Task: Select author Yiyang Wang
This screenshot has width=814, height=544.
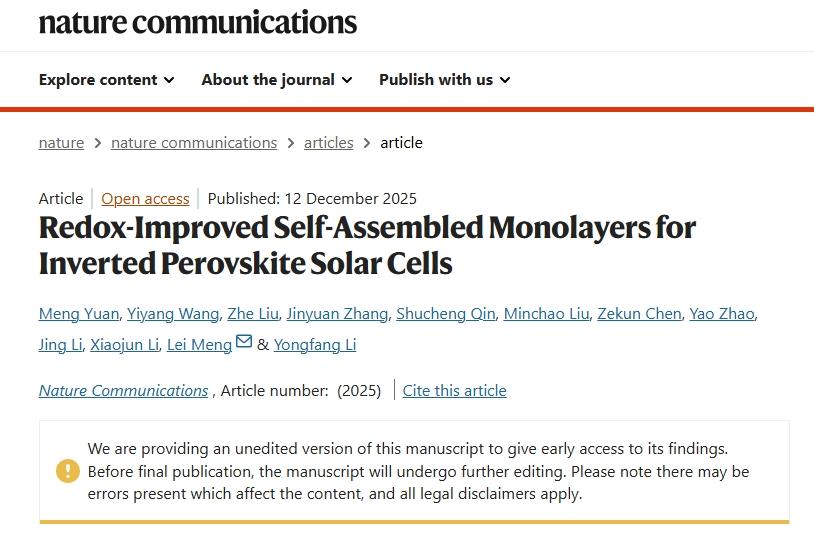Action: [173, 314]
